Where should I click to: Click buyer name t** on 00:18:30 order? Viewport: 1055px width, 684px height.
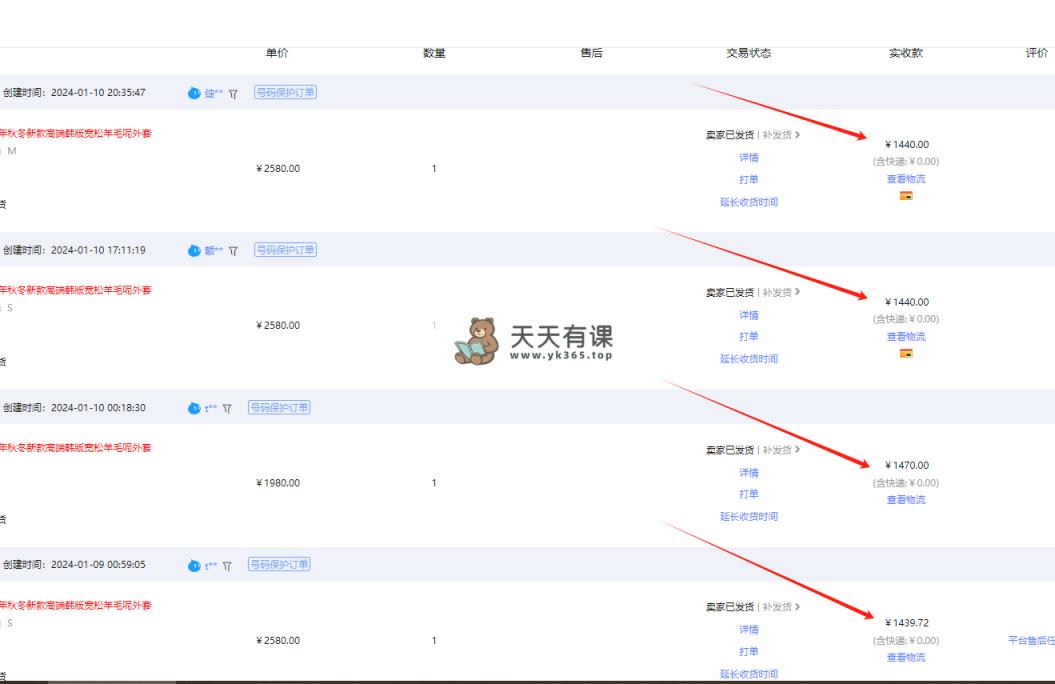211,408
